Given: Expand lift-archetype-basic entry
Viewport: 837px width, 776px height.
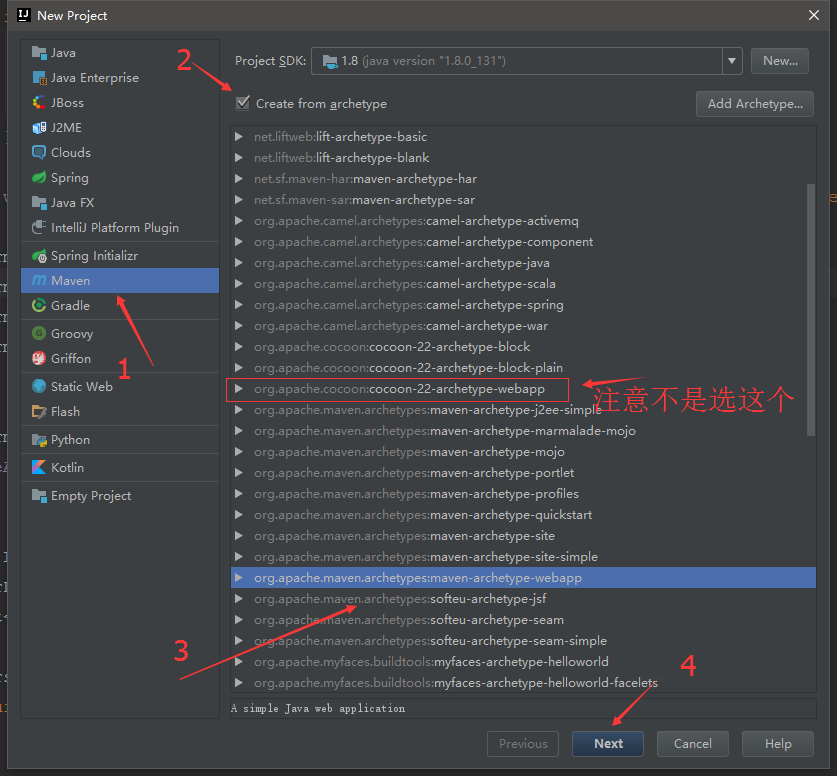Looking at the screenshot, I should click(239, 137).
